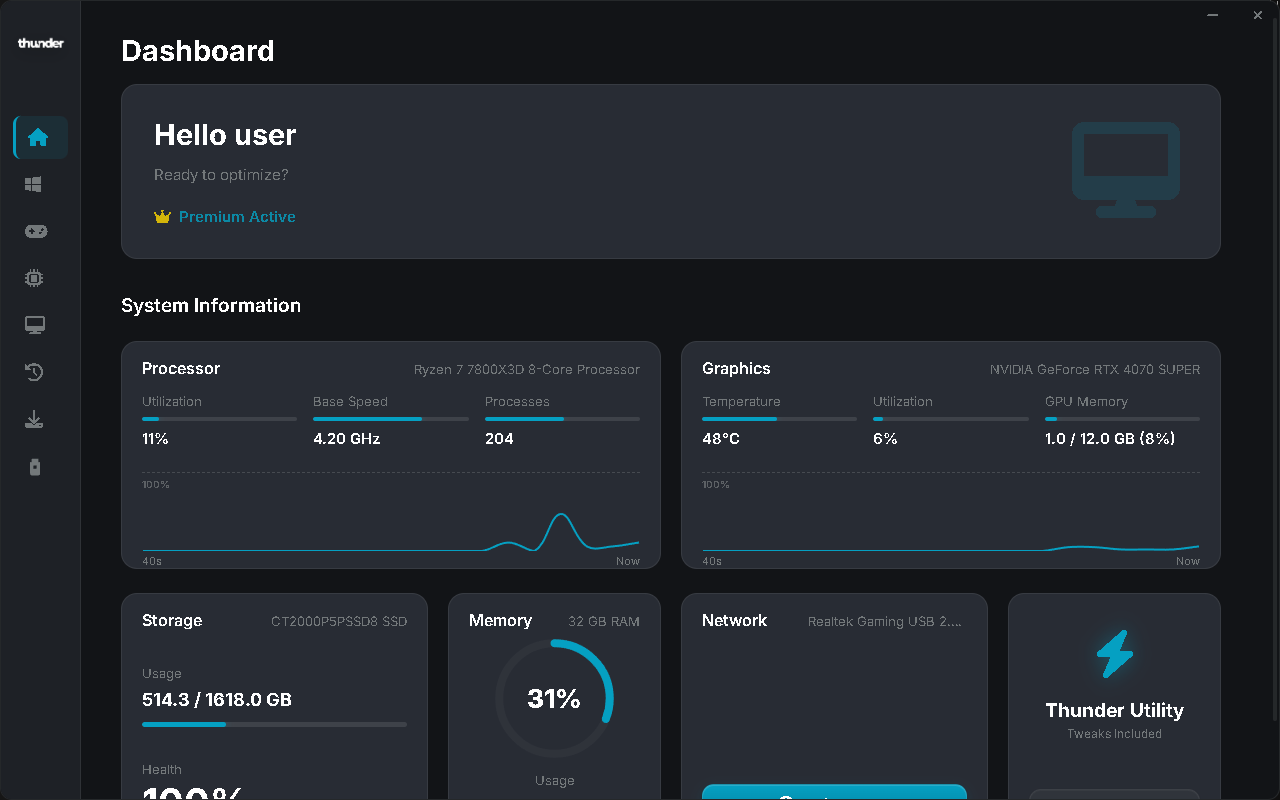Click NVIDIA GeForce RTX 4070 SUPER text
1280x800 pixels.
[1095, 369]
